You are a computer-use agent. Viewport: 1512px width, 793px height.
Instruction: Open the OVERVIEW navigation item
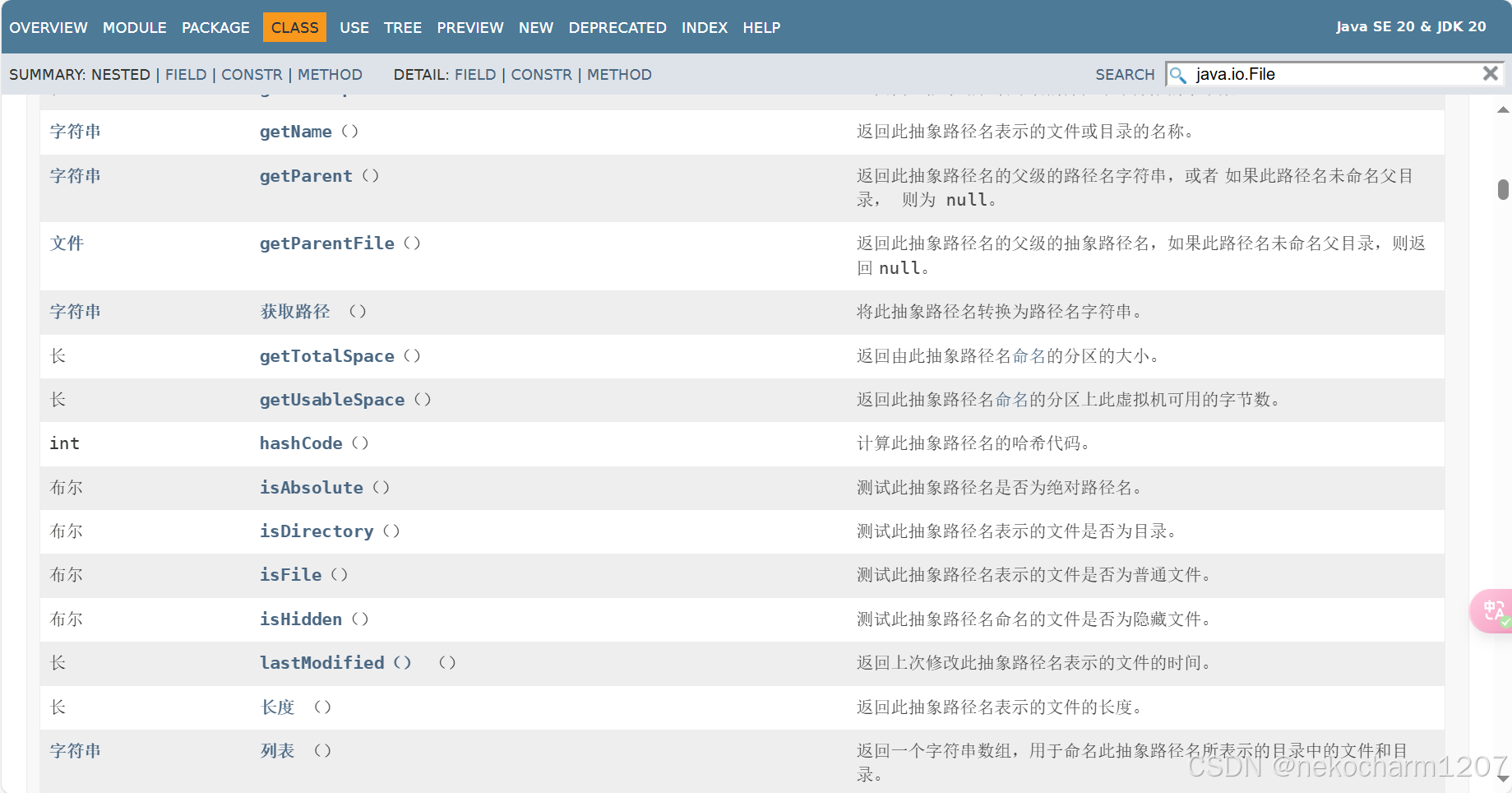click(49, 27)
